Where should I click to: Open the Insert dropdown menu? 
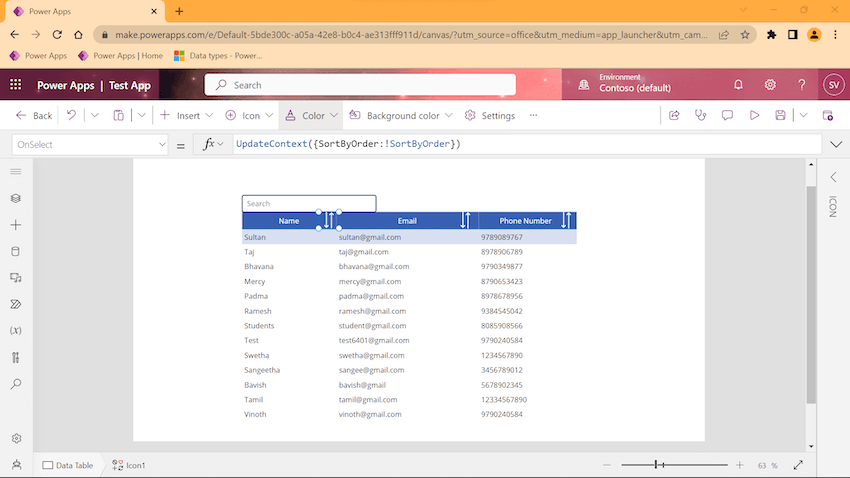click(x=186, y=115)
